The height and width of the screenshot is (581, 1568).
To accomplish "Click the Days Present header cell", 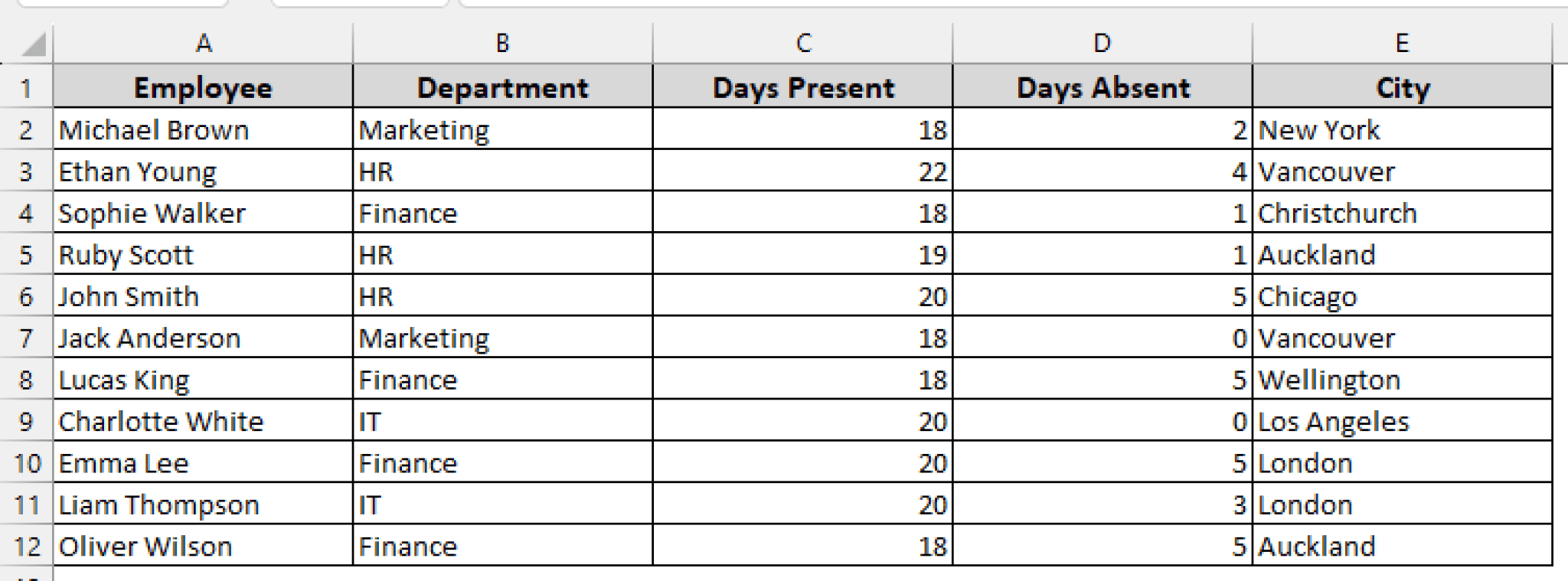I will pos(802,88).
